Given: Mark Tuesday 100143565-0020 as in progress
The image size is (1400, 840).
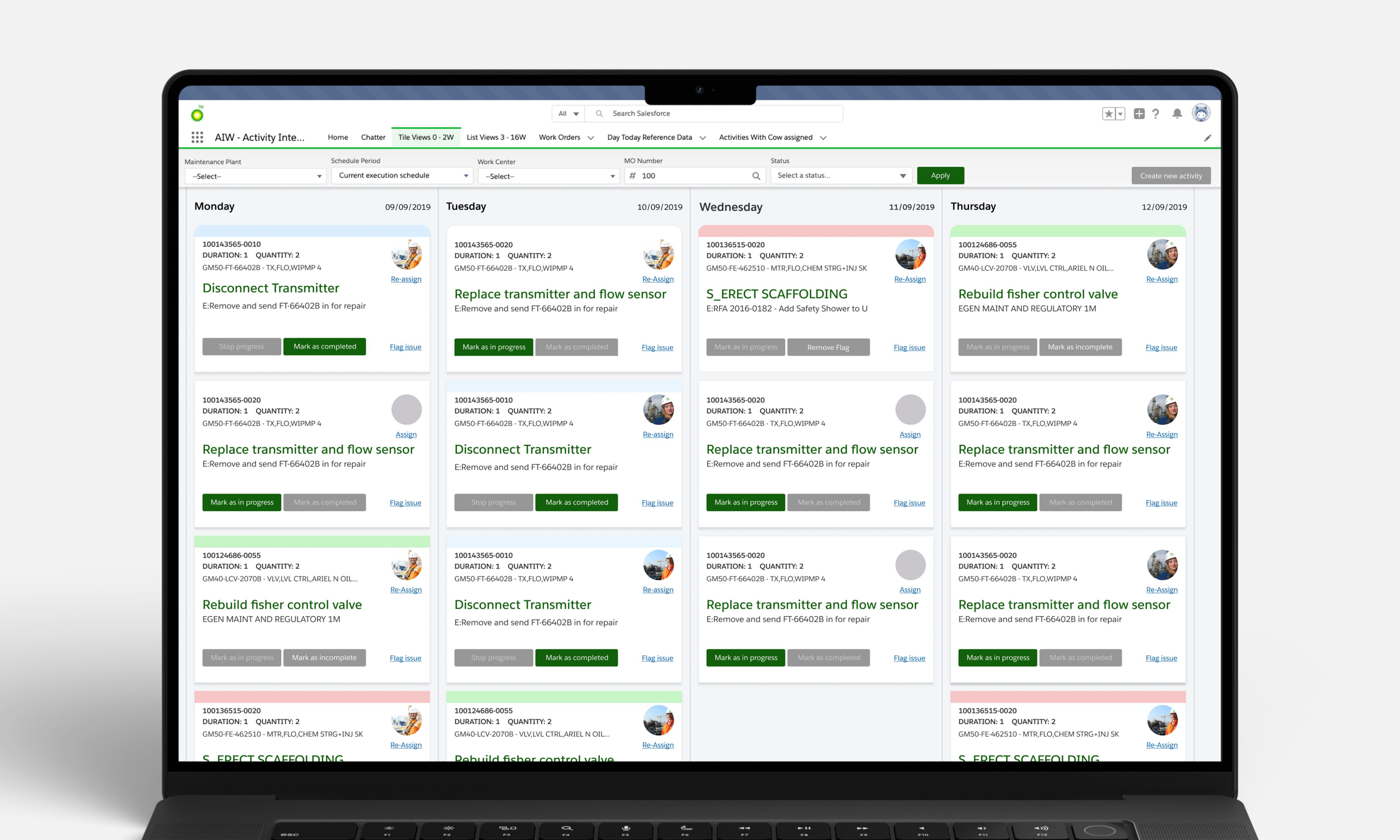Looking at the screenshot, I should click(493, 347).
